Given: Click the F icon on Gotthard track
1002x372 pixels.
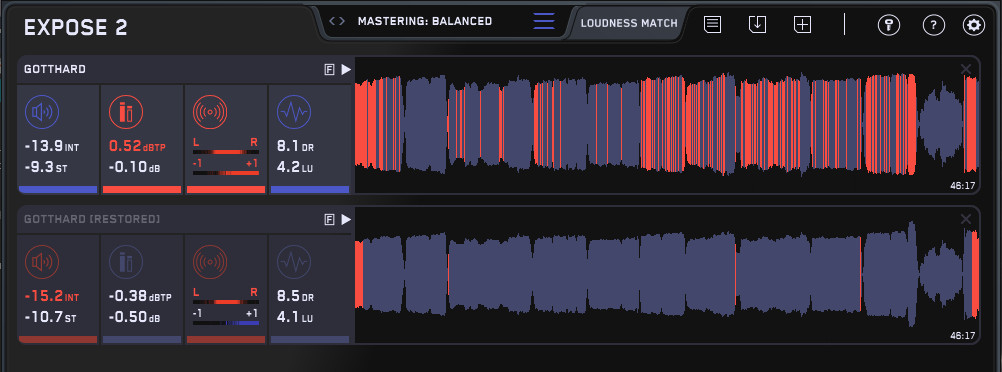Looking at the screenshot, I should pyautogui.click(x=330, y=70).
